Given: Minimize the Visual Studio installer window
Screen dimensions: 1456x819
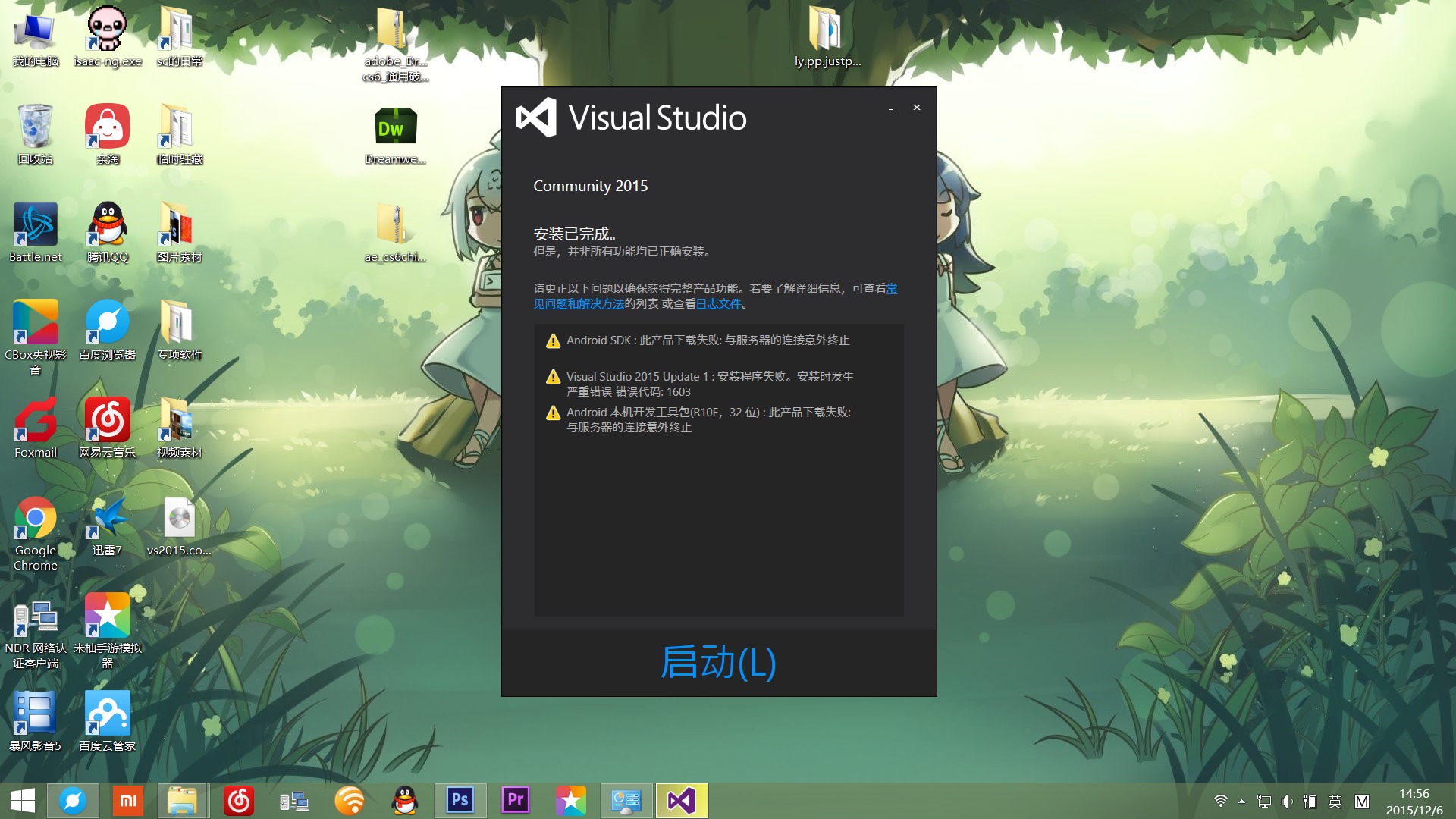Looking at the screenshot, I should pos(890,108).
